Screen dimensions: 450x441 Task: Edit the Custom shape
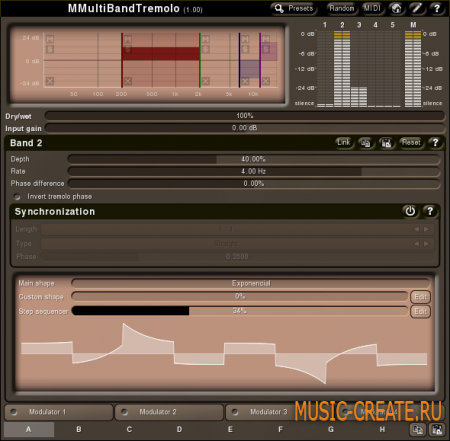pos(420,297)
